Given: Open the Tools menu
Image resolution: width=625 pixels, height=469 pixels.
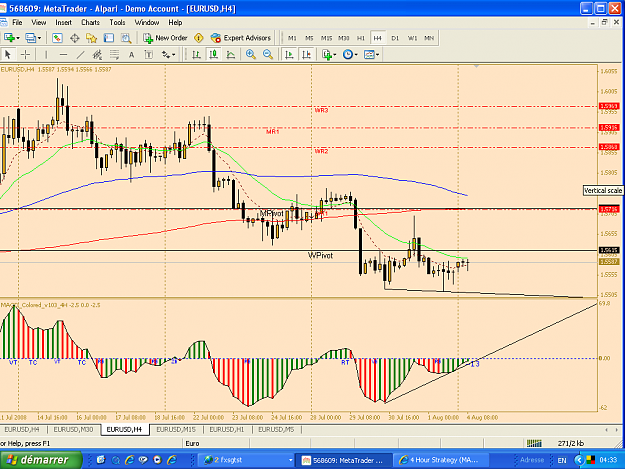Looking at the screenshot, I should tap(117, 22).
